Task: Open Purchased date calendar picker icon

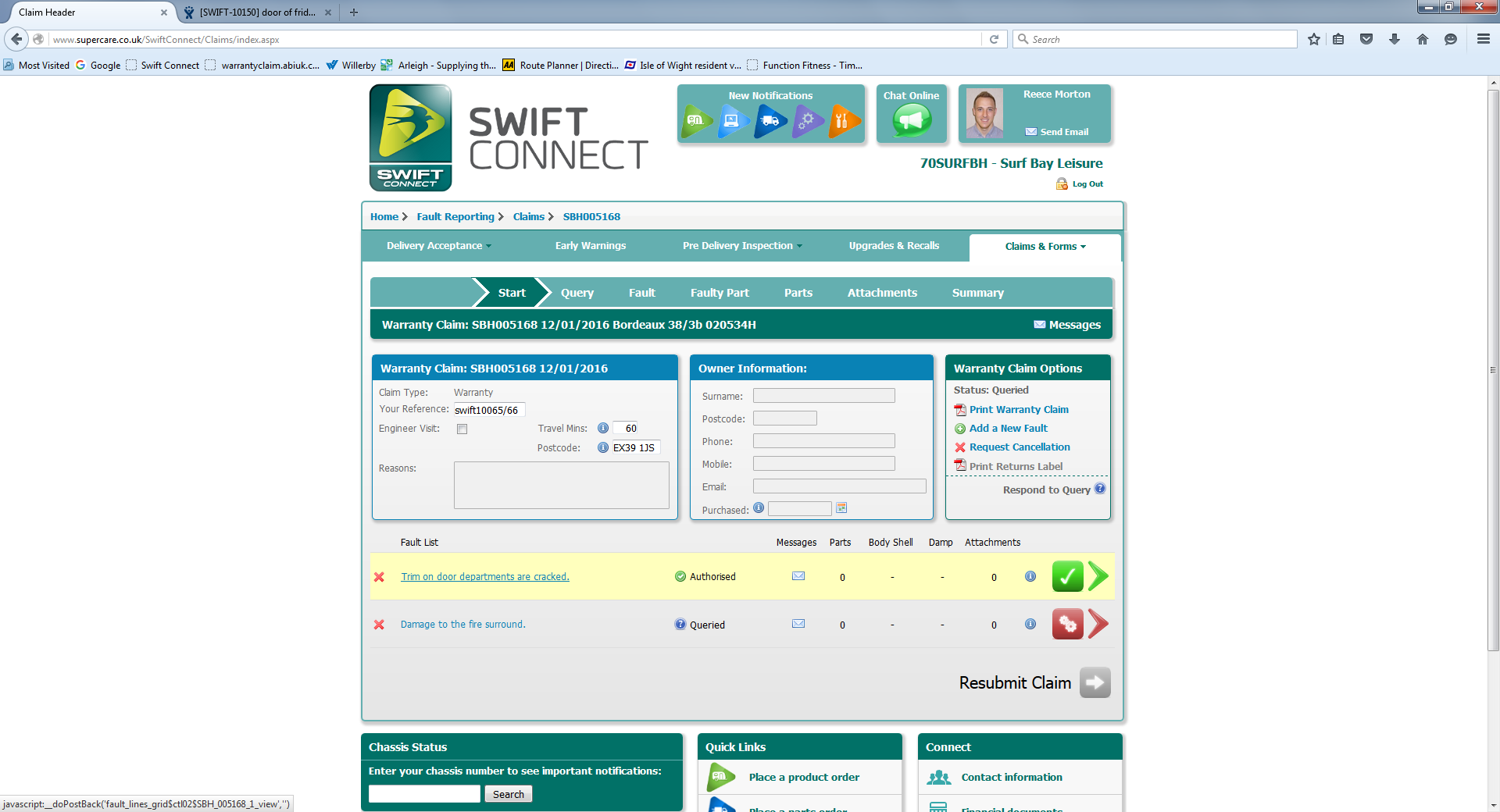Action: 841,508
